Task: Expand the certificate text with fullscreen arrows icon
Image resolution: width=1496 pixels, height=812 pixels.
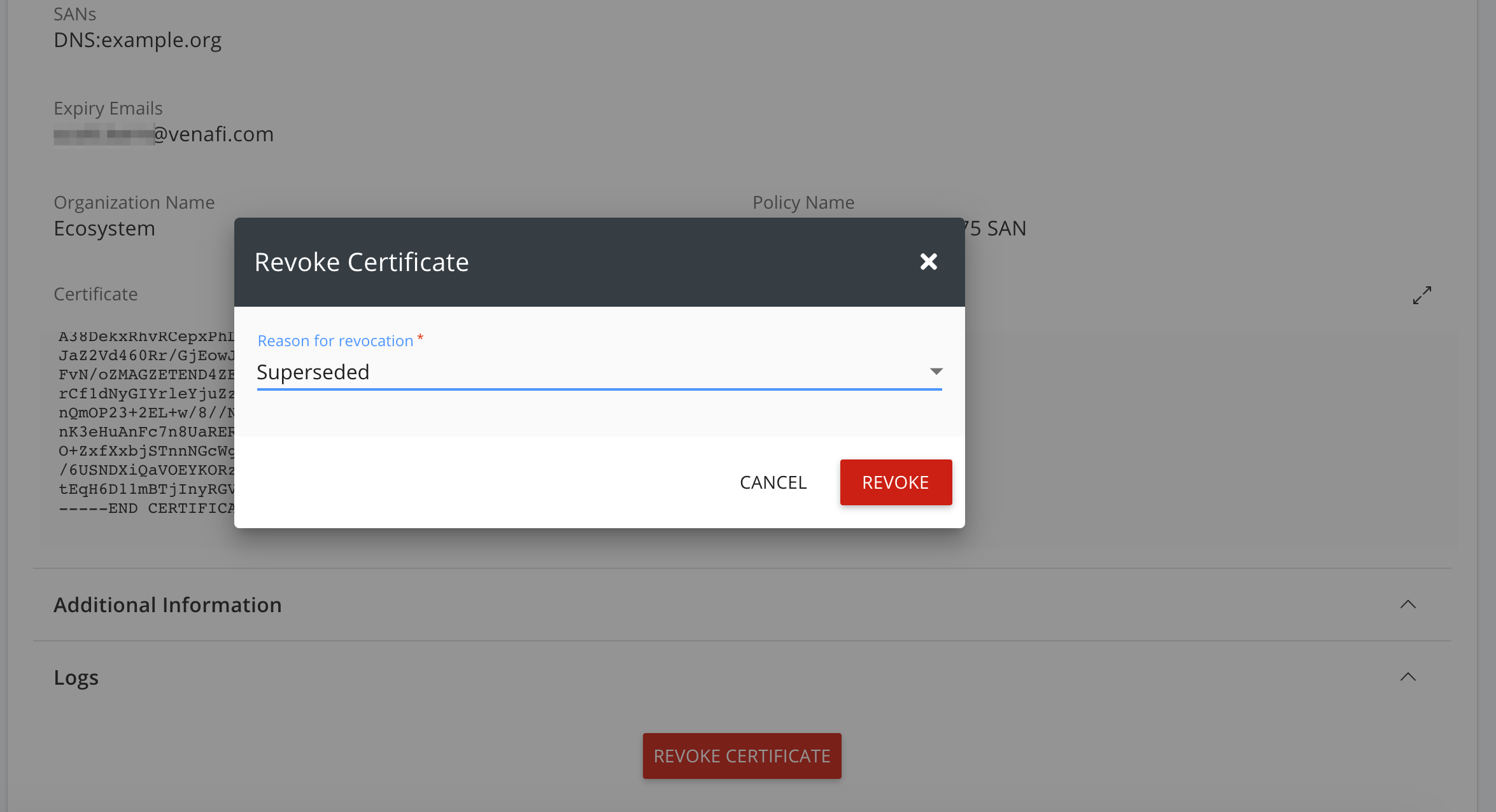Action: tap(1422, 295)
